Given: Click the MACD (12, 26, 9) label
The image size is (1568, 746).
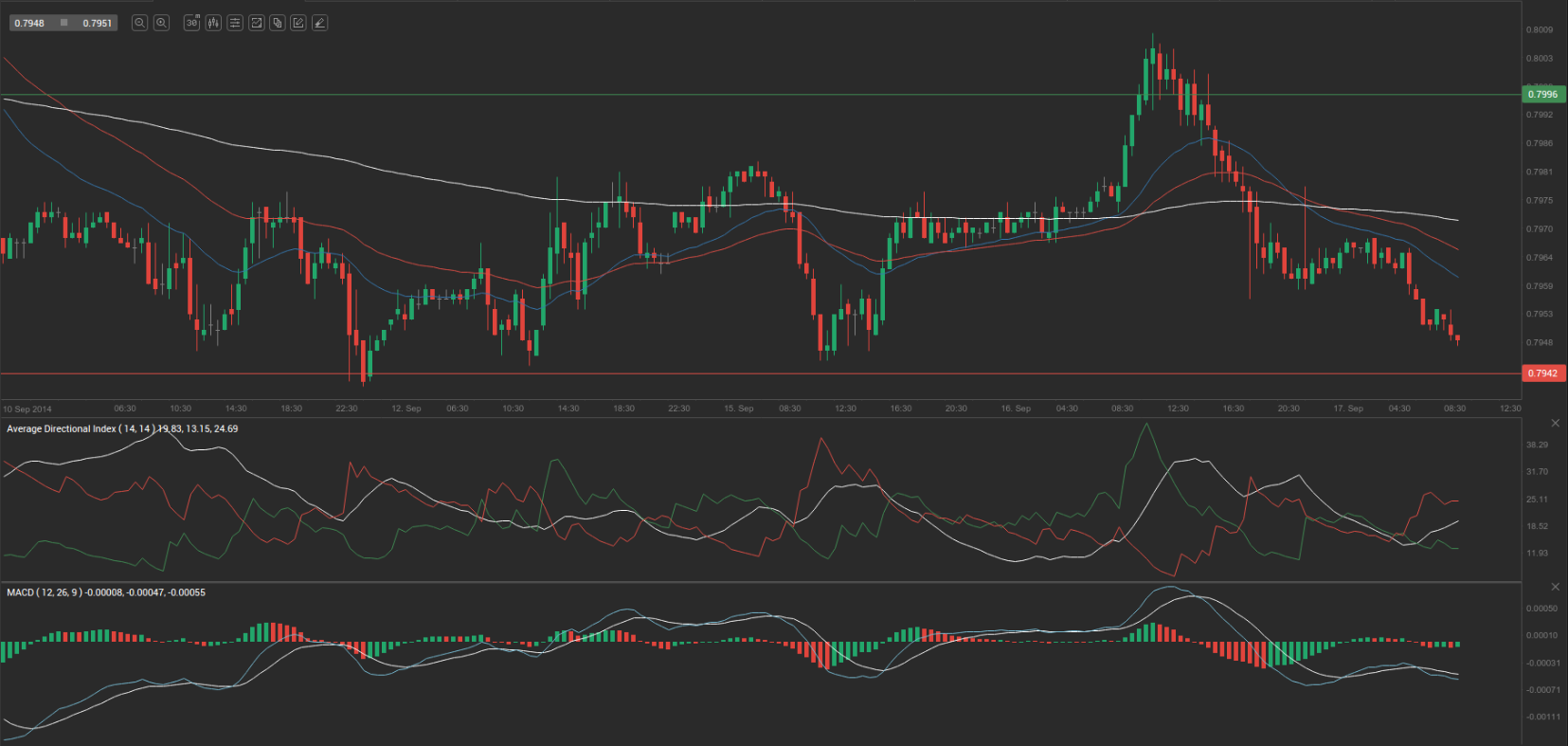Looking at the screenshot, I should click(x=45, y=592).
